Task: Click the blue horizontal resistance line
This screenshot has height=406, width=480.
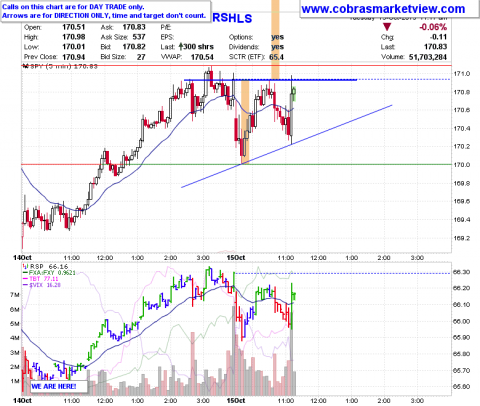Action: point(270,80)
